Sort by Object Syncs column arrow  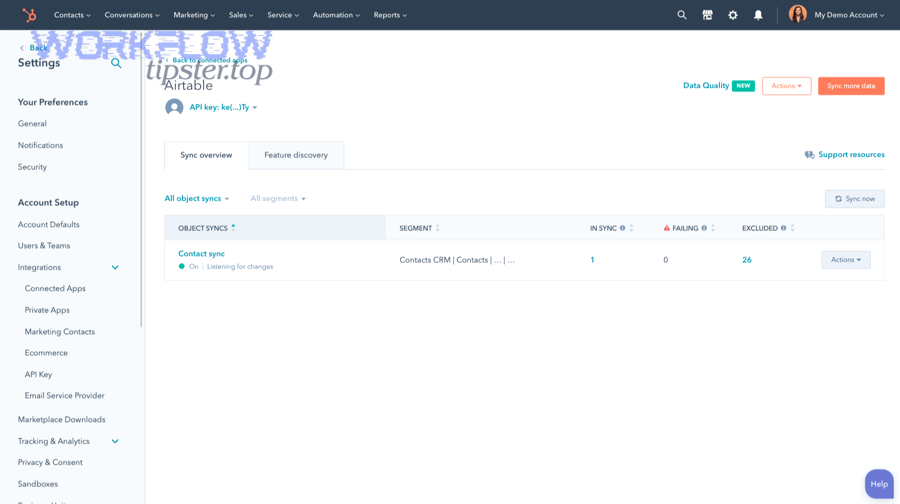pos(233,228)
